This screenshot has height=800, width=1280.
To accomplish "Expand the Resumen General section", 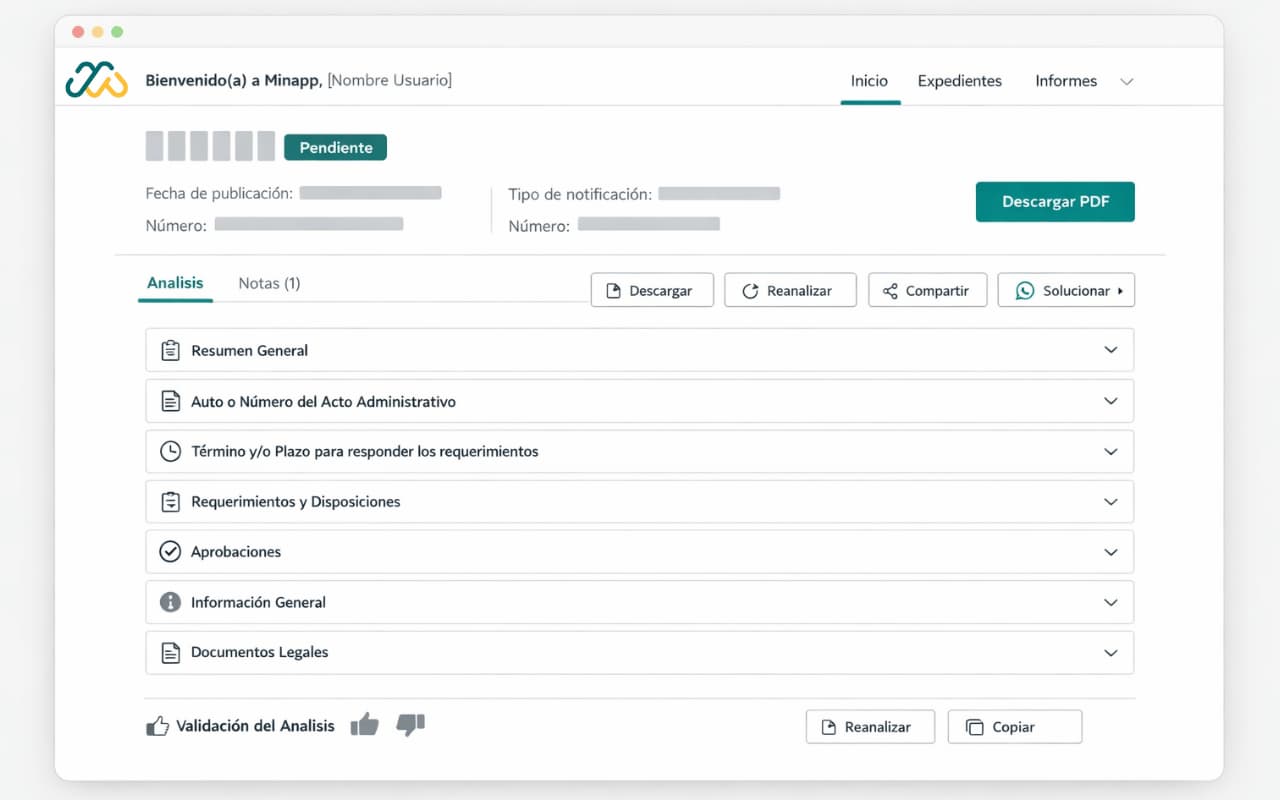I will (1110, 350).
